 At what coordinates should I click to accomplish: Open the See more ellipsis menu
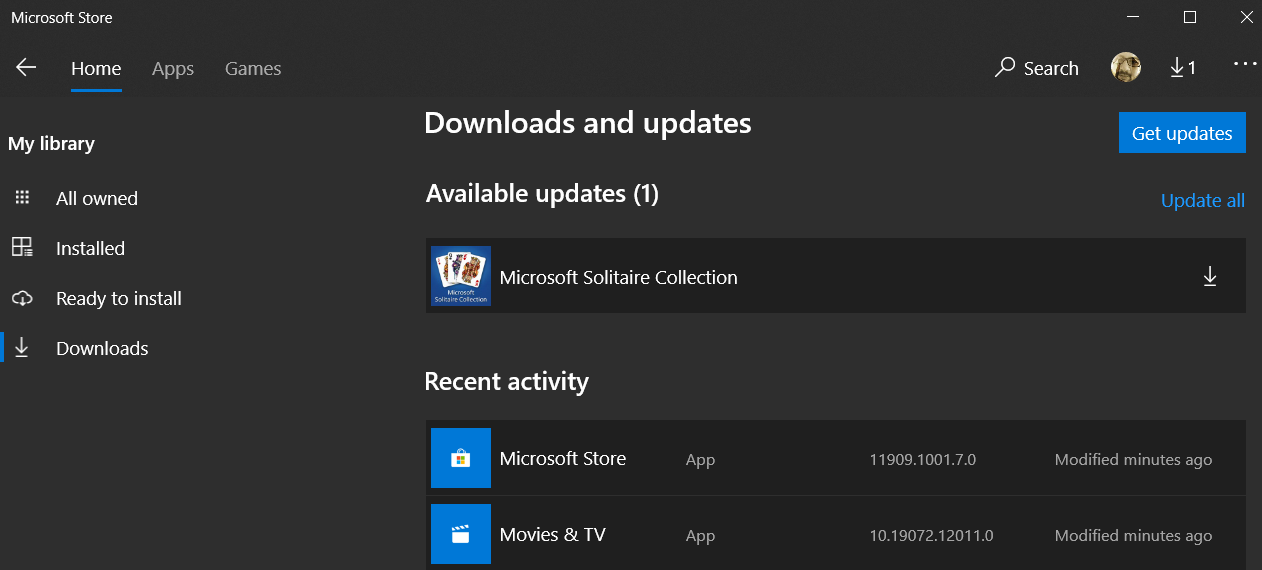point(1245,64)
